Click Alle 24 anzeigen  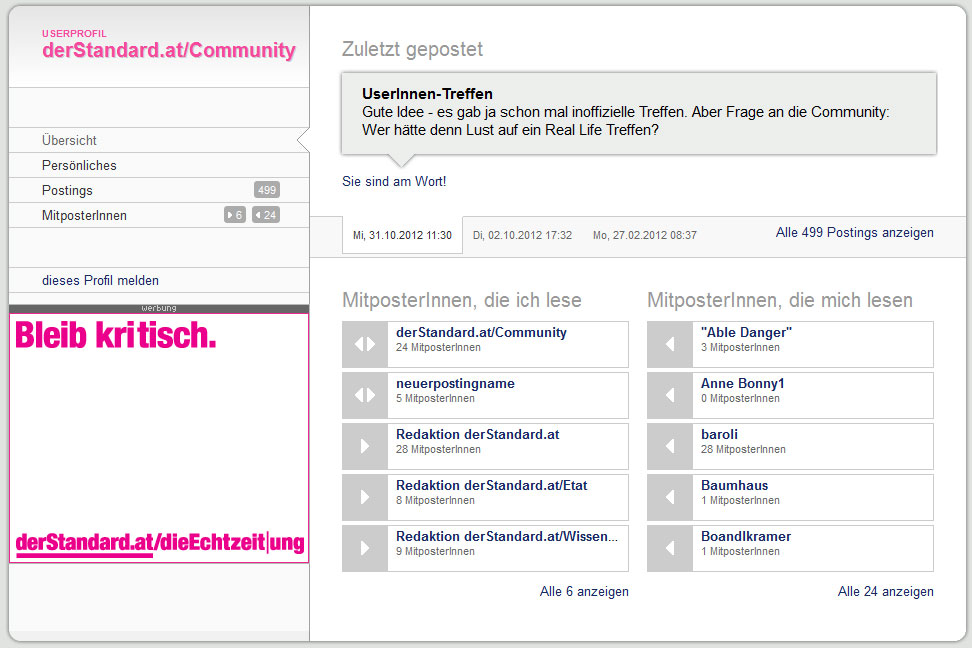click(x=885, y=592)
